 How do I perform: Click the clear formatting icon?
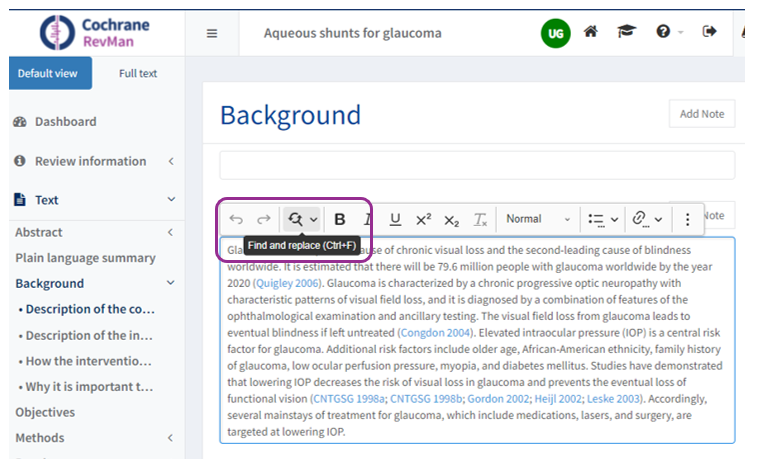480,219
